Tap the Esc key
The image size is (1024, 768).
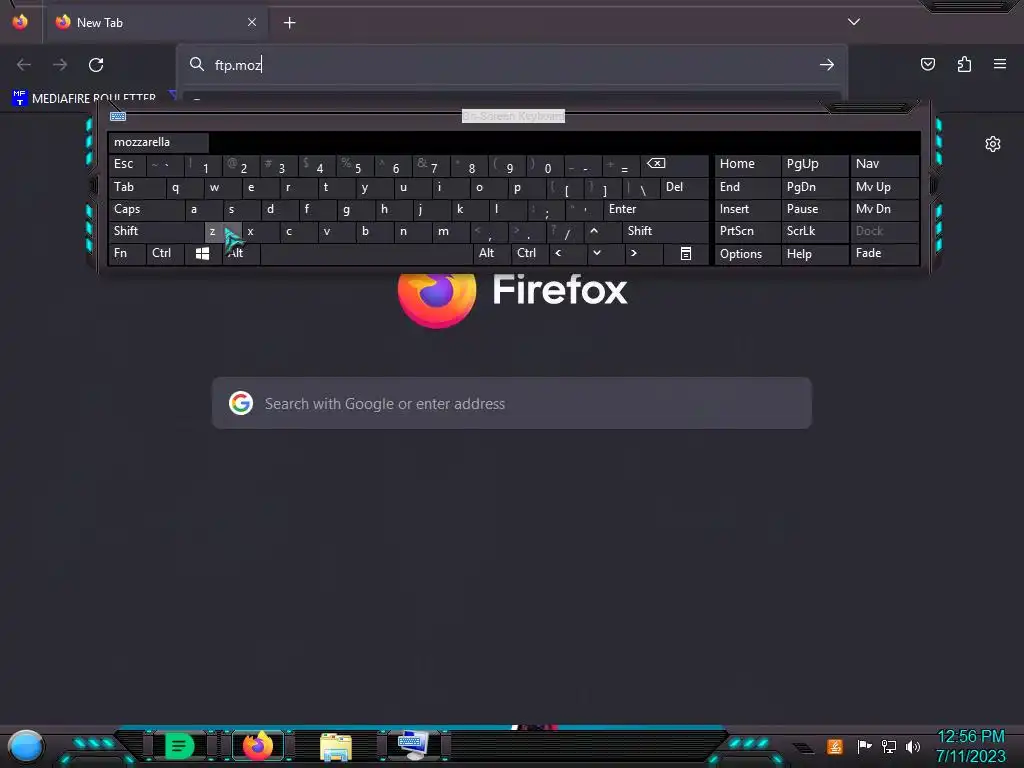127,165
